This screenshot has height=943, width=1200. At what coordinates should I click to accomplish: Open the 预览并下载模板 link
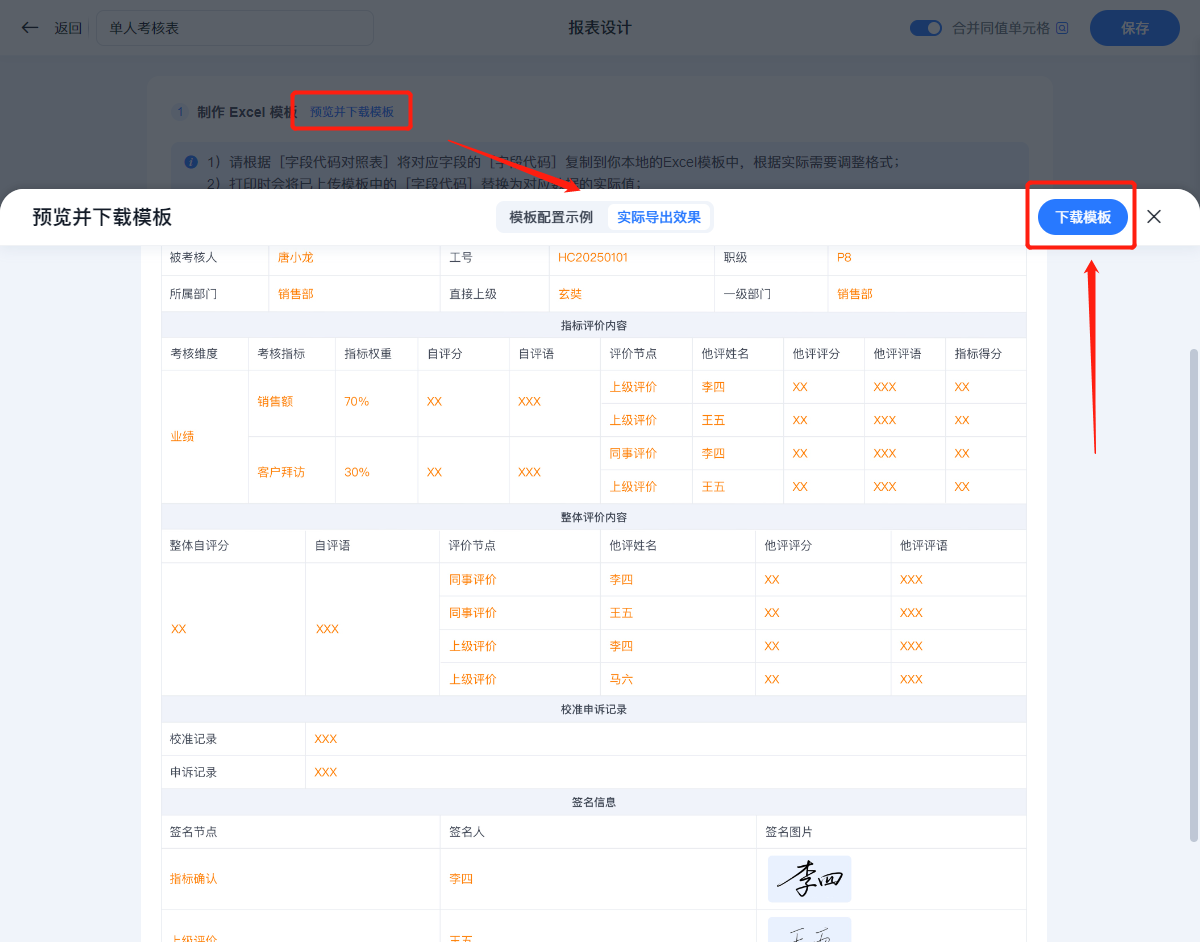pos(351,111)
